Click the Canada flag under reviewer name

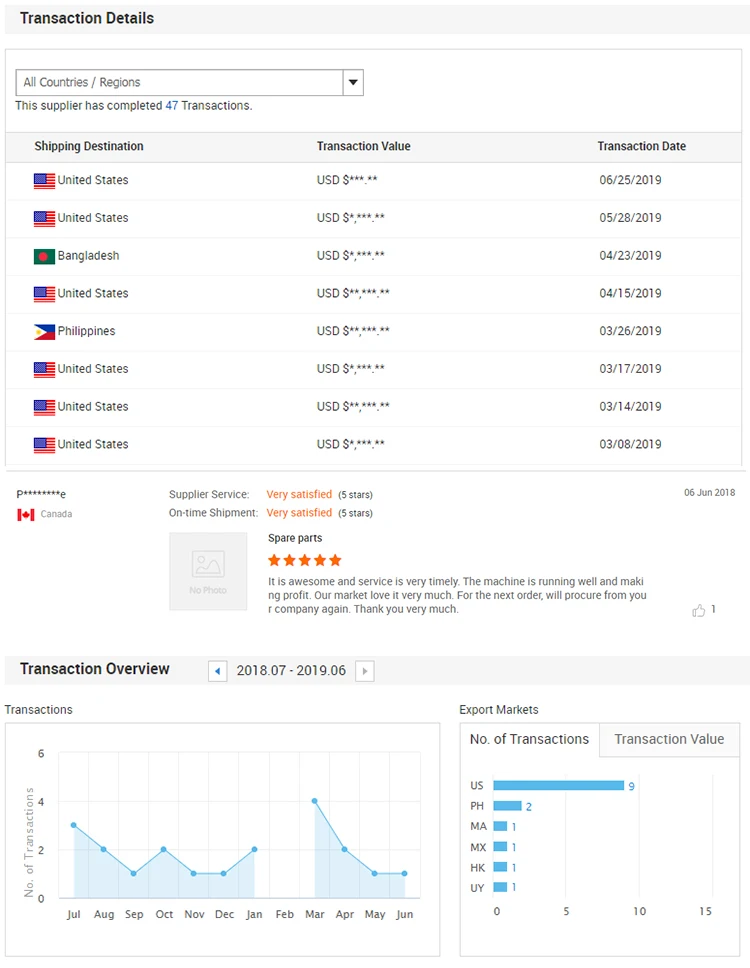[x=26, y=515]
